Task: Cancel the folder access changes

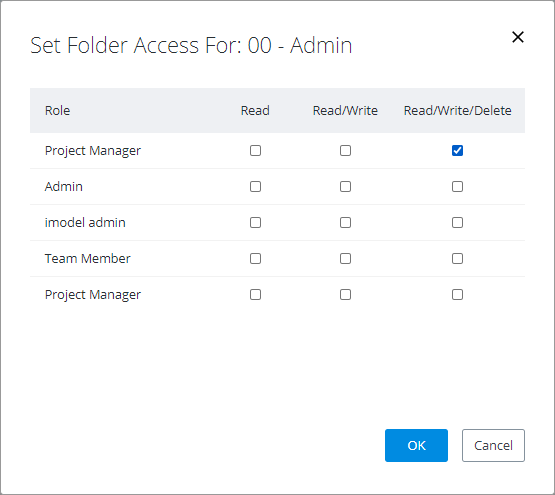Action: [x=493, y=445]
